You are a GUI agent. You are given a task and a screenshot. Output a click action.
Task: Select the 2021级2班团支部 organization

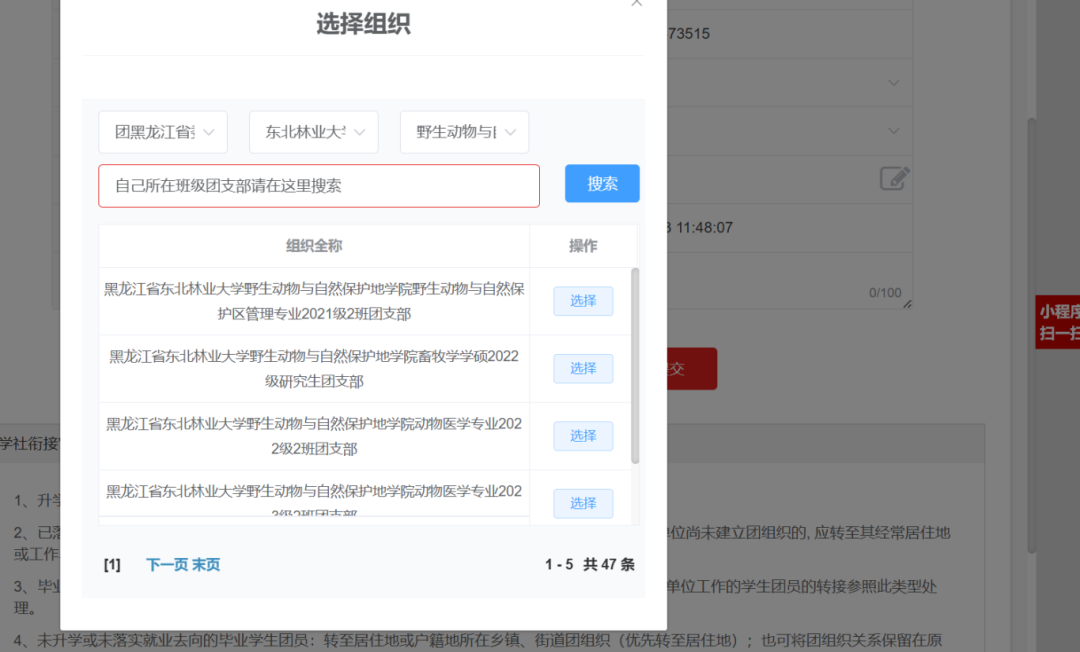point(582,300)
